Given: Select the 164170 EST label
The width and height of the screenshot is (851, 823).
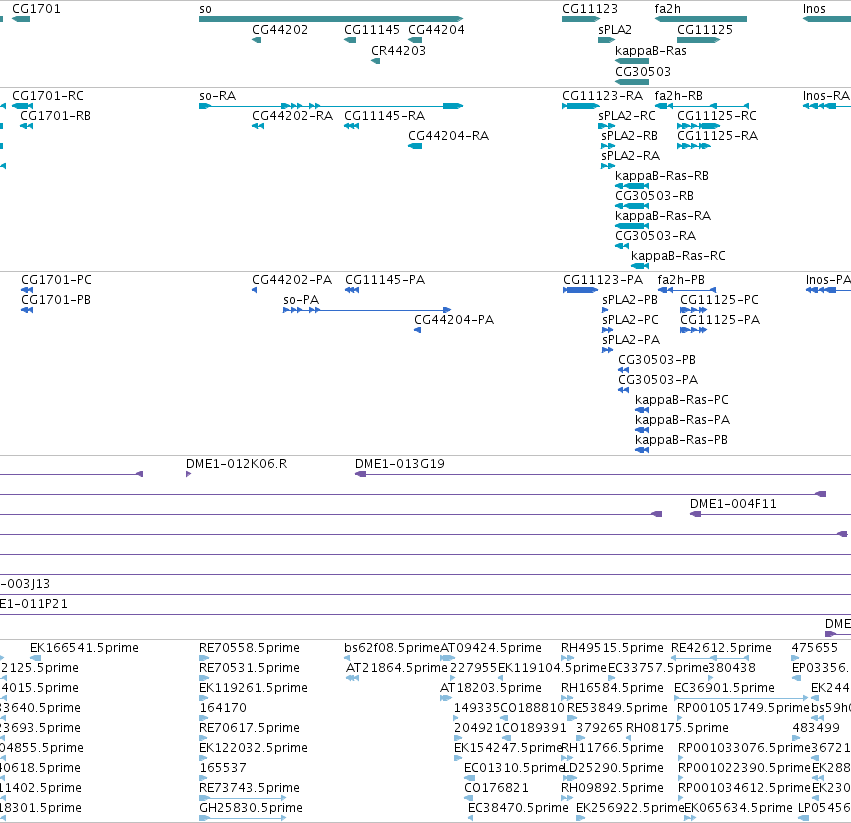Looking at the screenshot, I should (x=223, y=708).
